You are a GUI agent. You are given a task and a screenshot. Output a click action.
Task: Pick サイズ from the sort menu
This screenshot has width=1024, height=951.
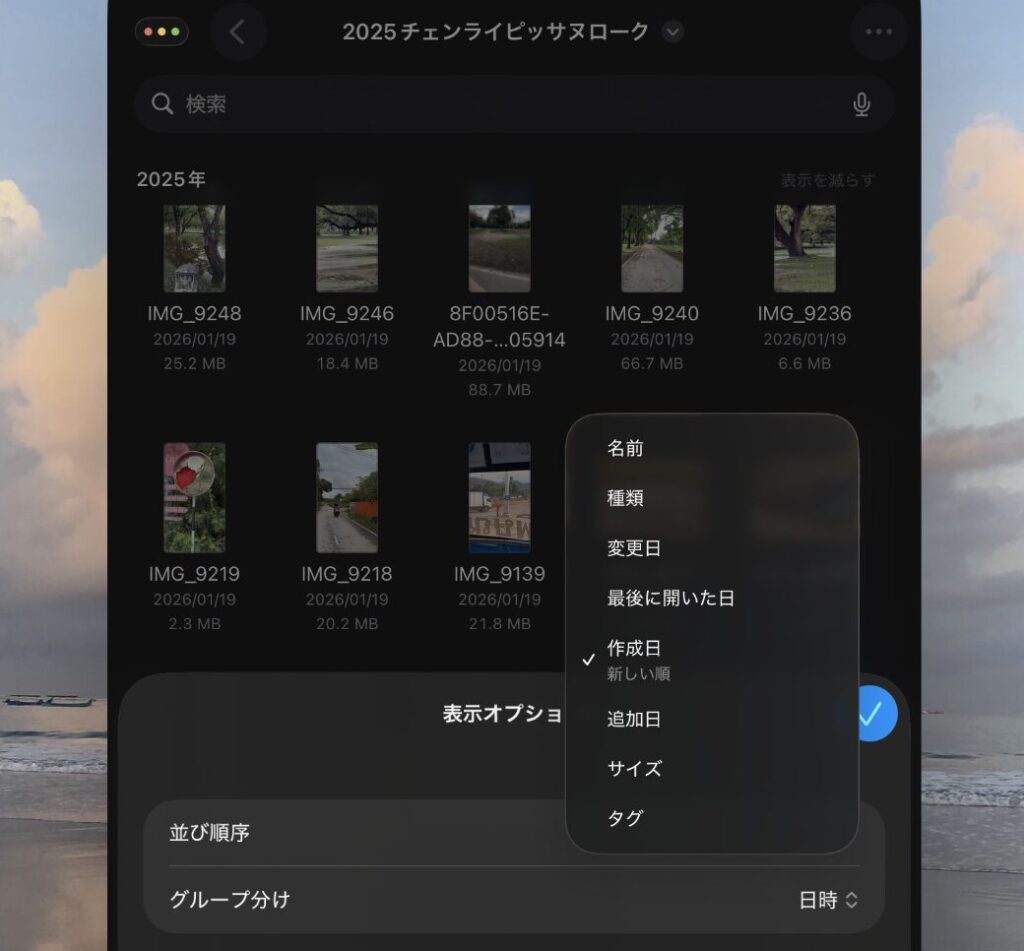pyautogui.click(x=634, y=769)
